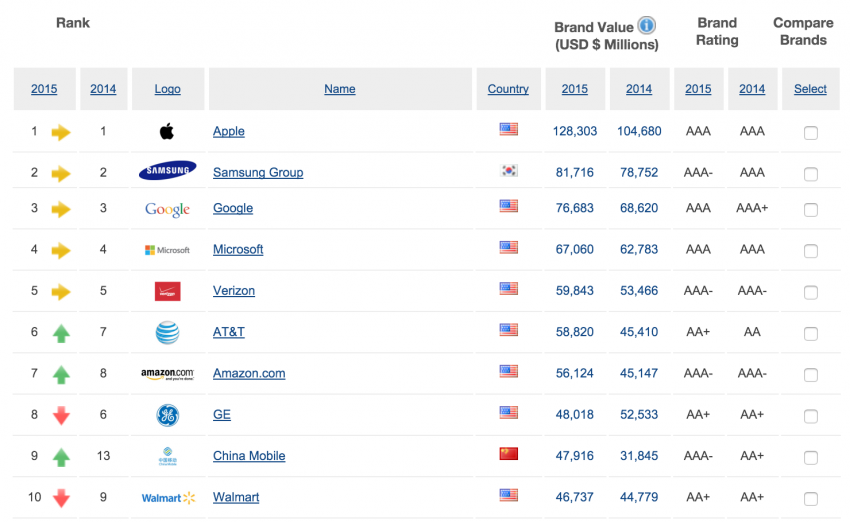Click the Google logo image

(x=167, y=208)
